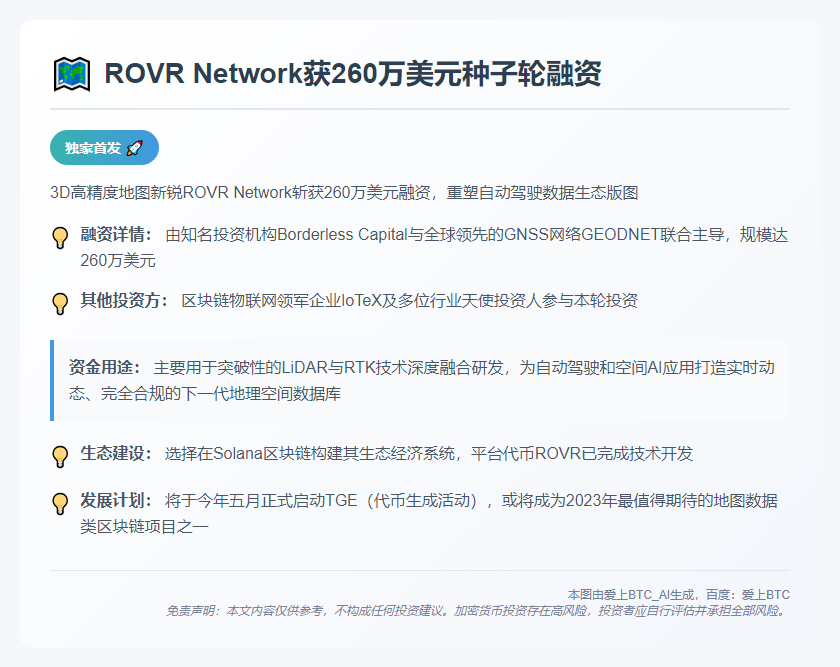Click the 独家首发 rocket badge
Viewport: 840px width, 667px height.
pyautogui.click(x=104, y=147)
